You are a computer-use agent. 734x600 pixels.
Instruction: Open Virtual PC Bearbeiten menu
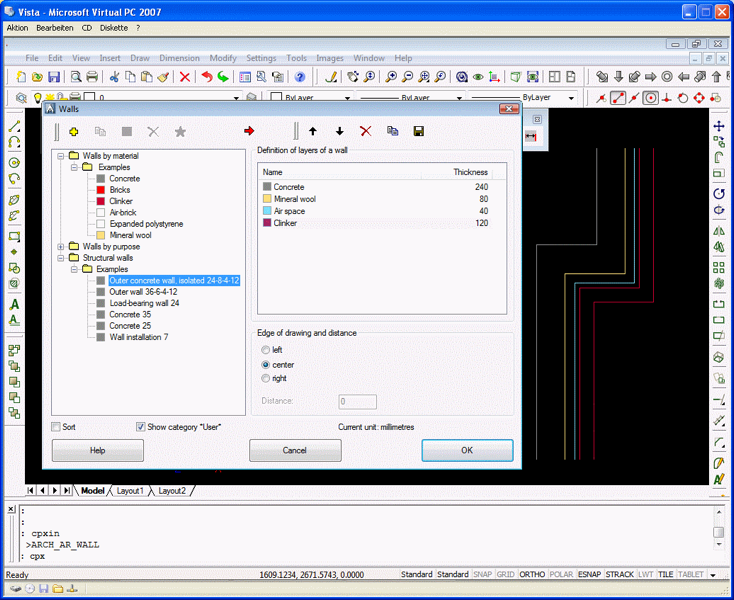click(55, 28)
